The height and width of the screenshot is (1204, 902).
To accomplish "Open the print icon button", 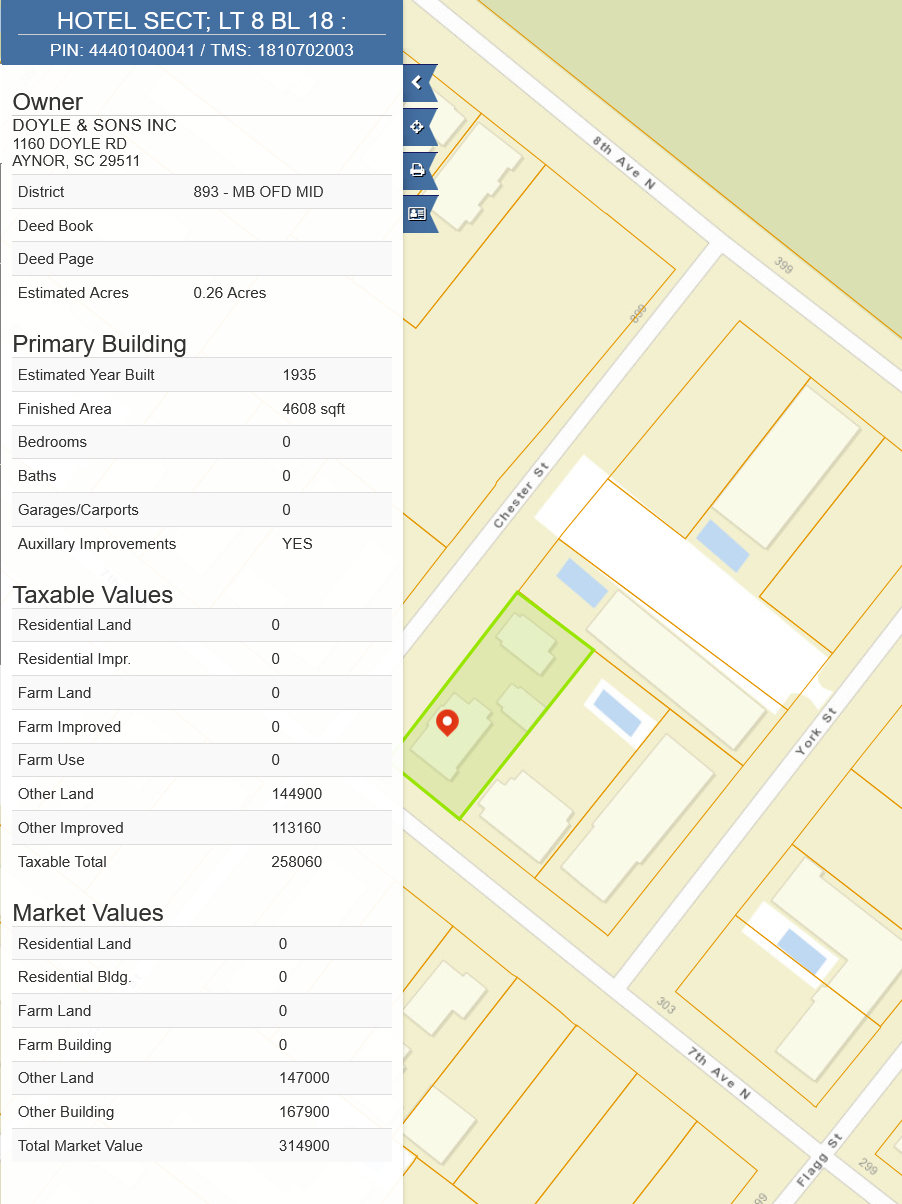I will click(418, 170).
